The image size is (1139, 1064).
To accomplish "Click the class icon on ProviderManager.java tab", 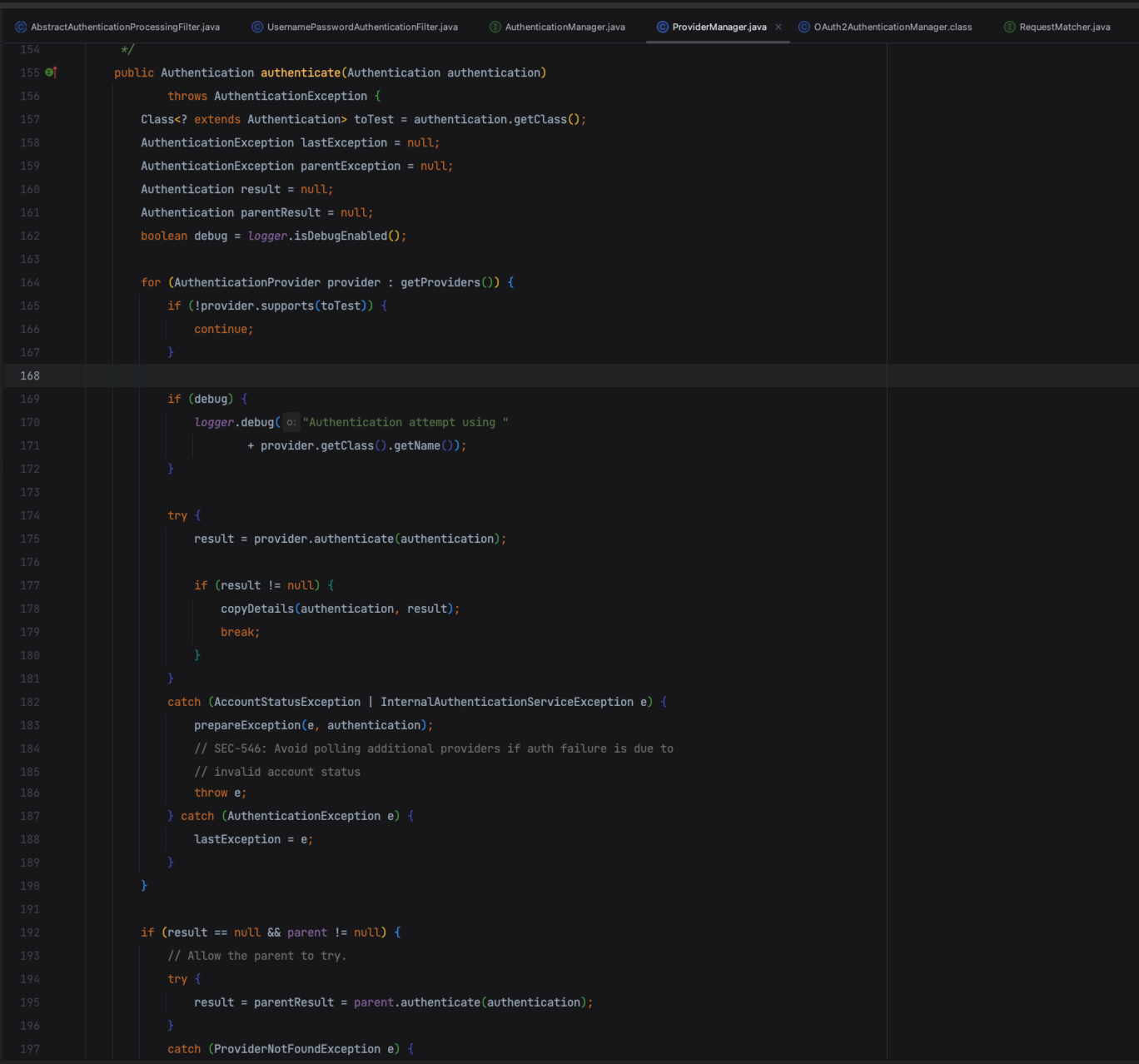I will coord(663,27).
